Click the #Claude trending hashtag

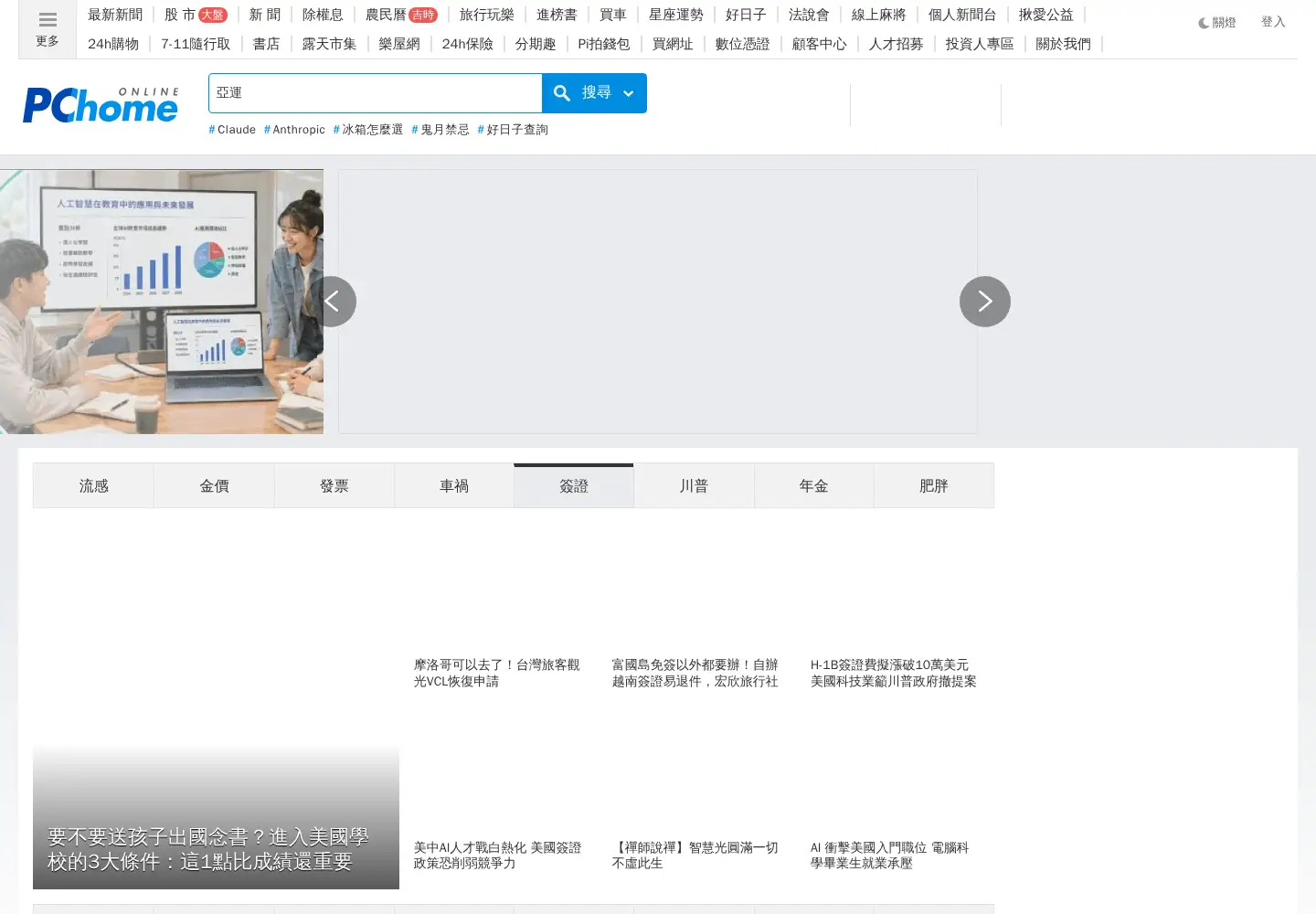232,130
